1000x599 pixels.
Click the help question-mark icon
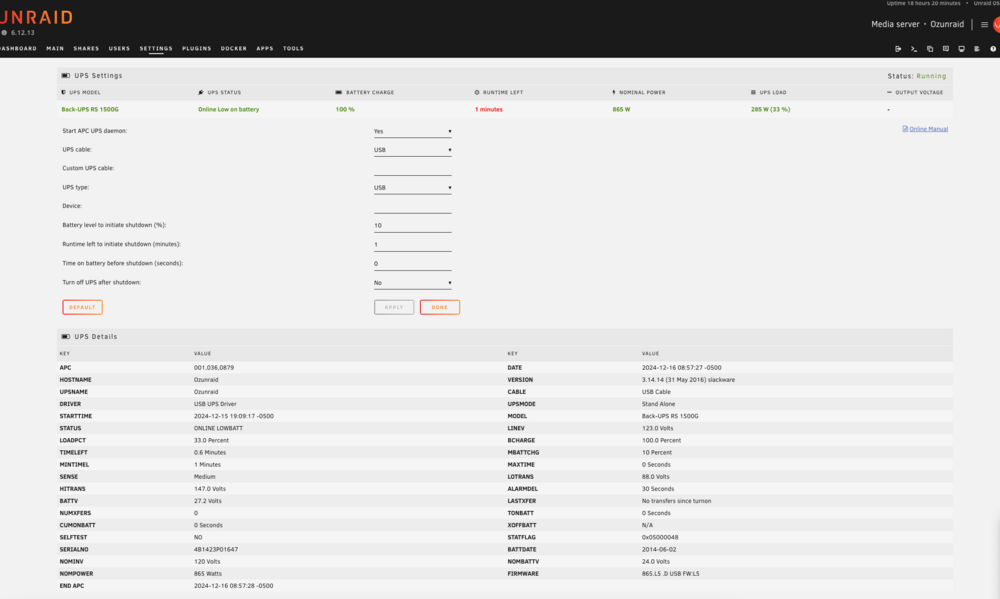pyautogui.click(x=993, y=48)
